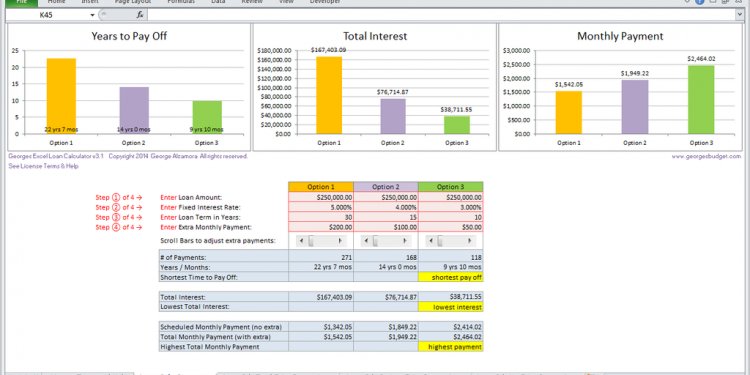This screenshot has width=750, height=375.
Task: Click 'Scroll Bars to adjust extra payments:' label
Action: pos(218,241)
